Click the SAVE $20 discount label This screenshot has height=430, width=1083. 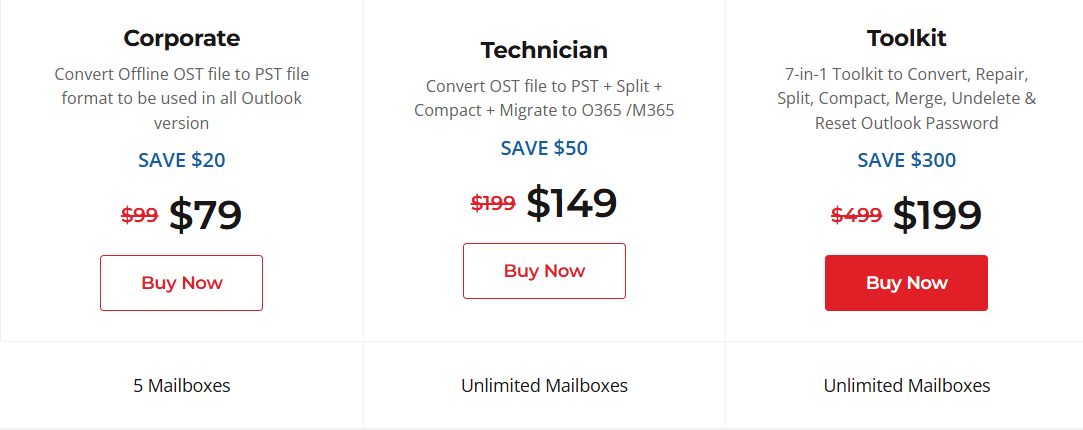181,160
